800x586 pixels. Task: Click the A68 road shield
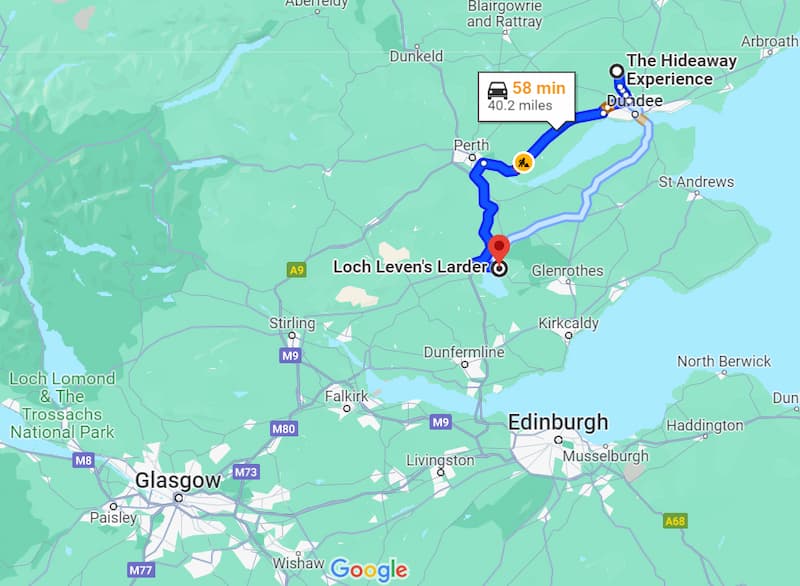point(675,521)
